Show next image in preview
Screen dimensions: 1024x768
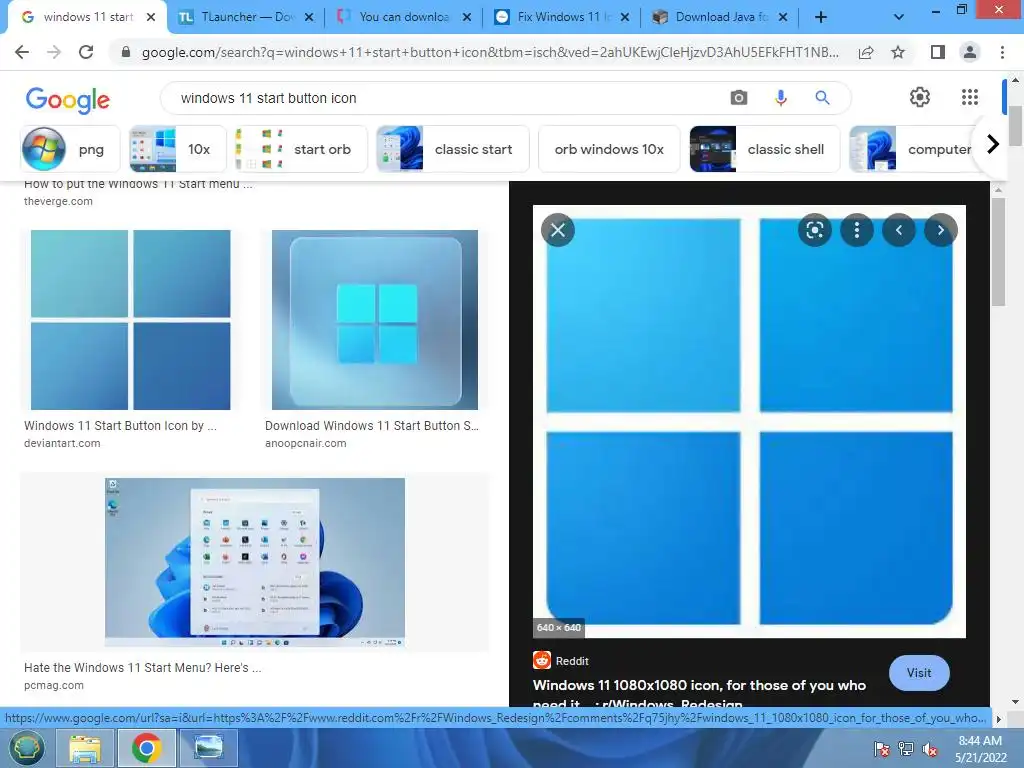(940, 230)
